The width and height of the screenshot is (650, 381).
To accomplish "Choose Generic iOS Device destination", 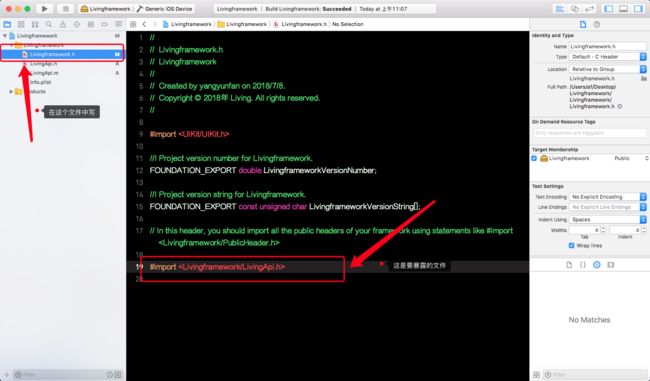I will click(165, 9).
